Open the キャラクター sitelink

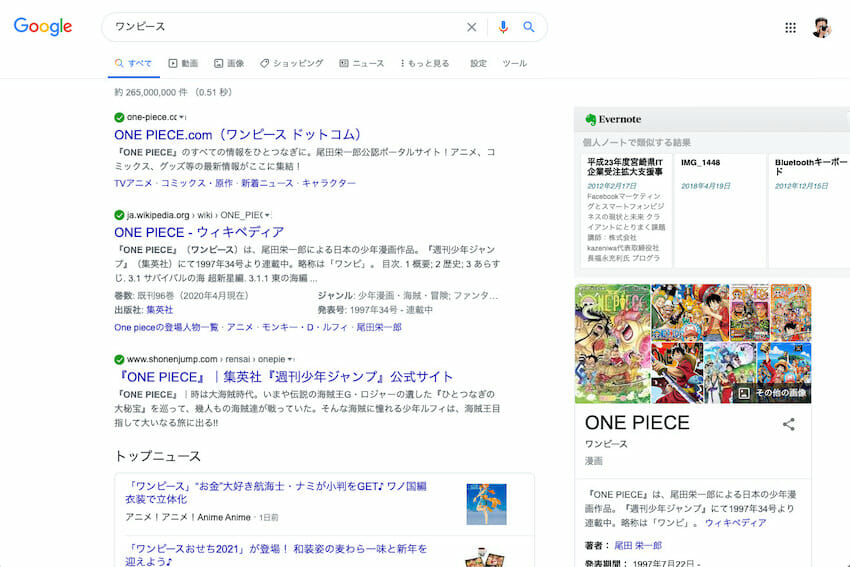point(329,183)
